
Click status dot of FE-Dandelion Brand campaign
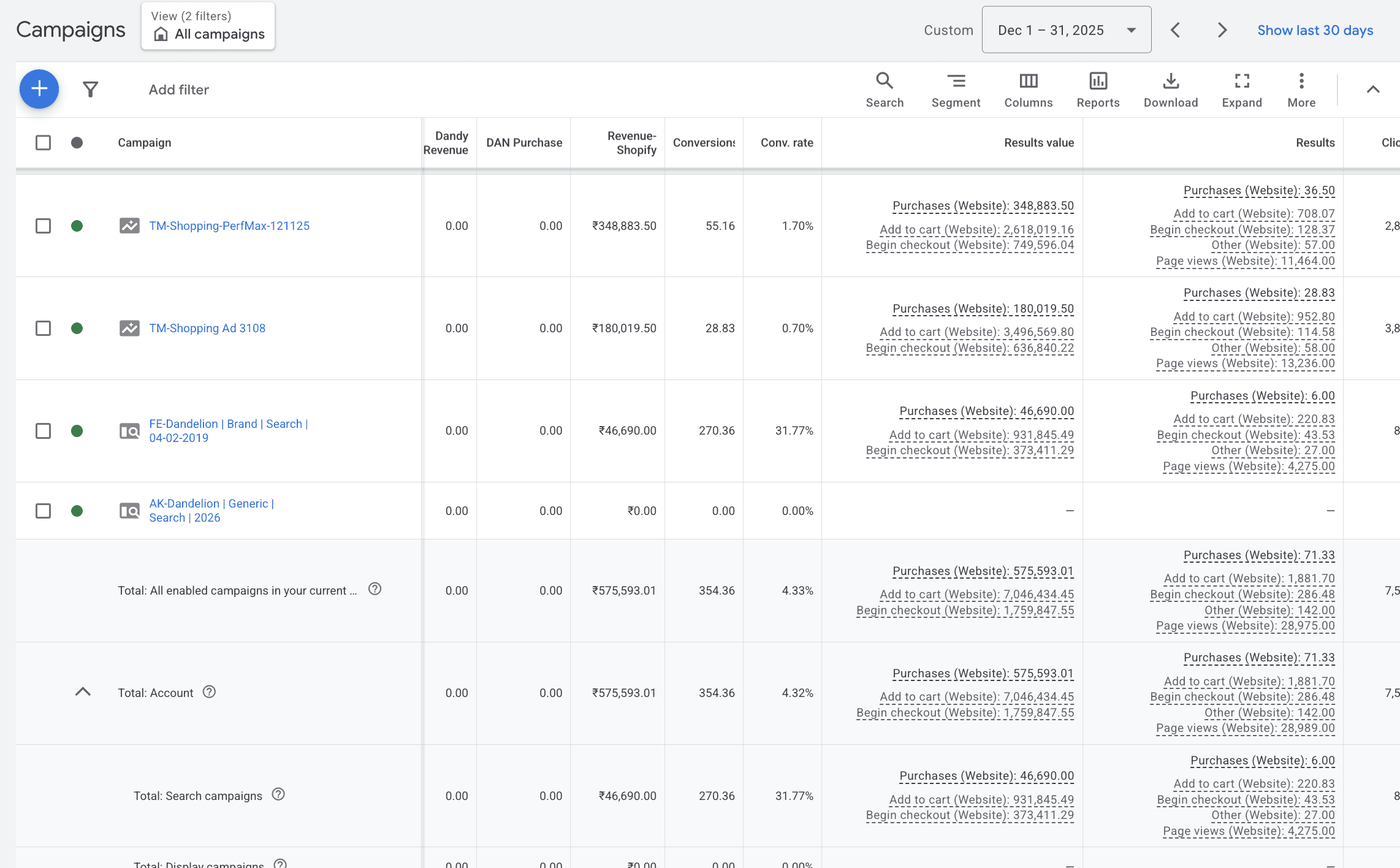coord(77,431)
